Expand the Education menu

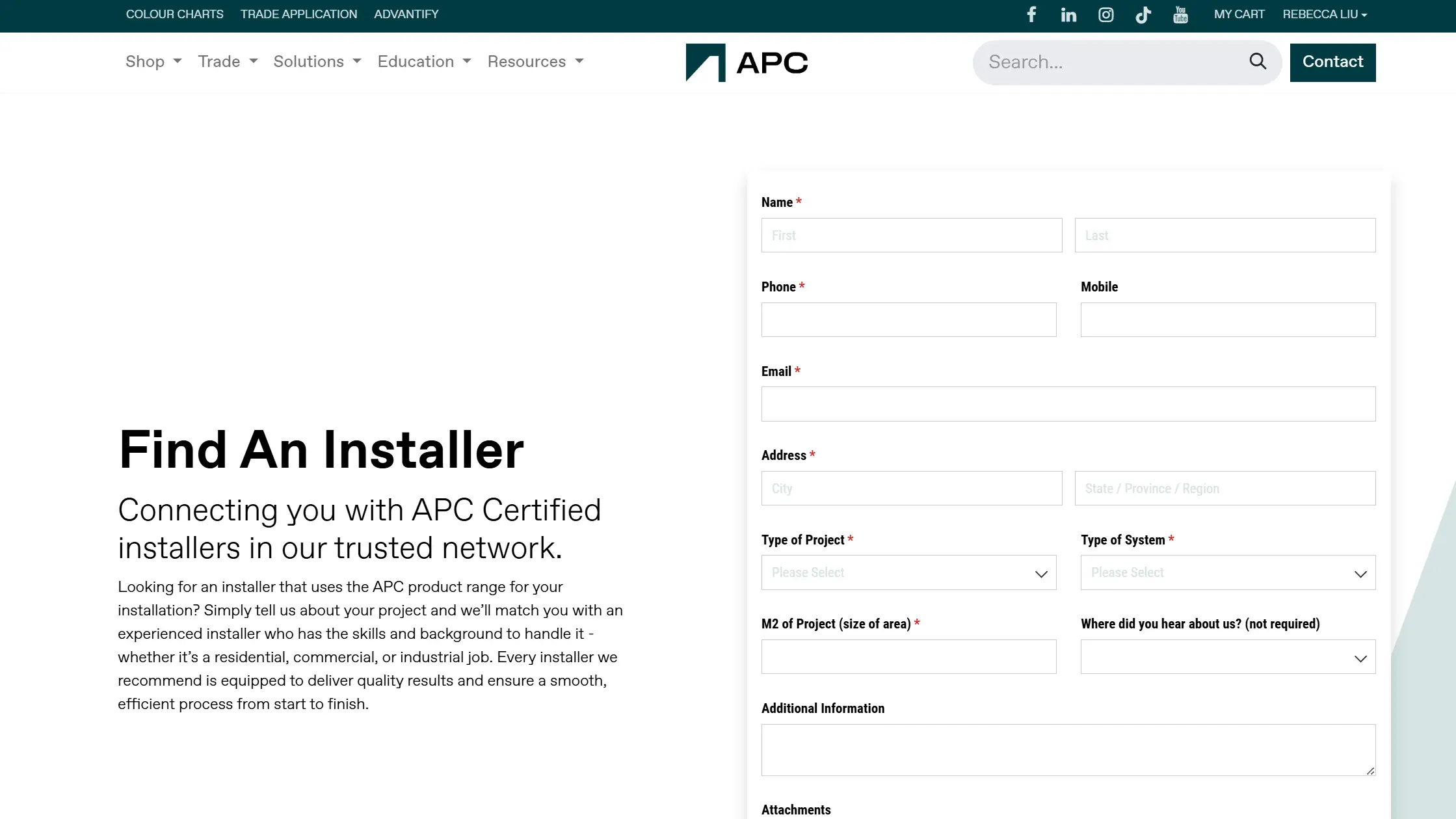[424, 61]
